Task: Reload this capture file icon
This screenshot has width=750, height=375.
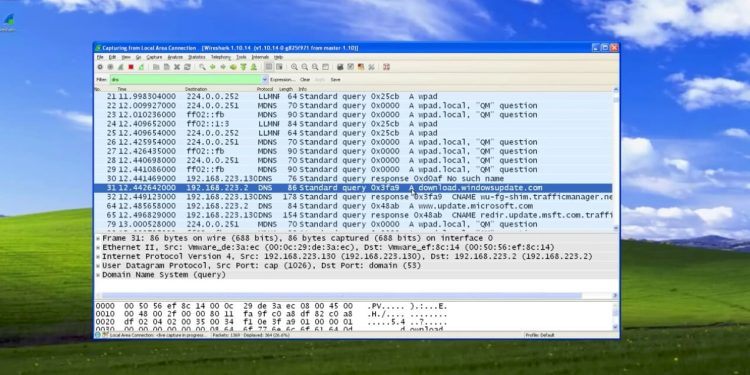Action: point(187,67)
